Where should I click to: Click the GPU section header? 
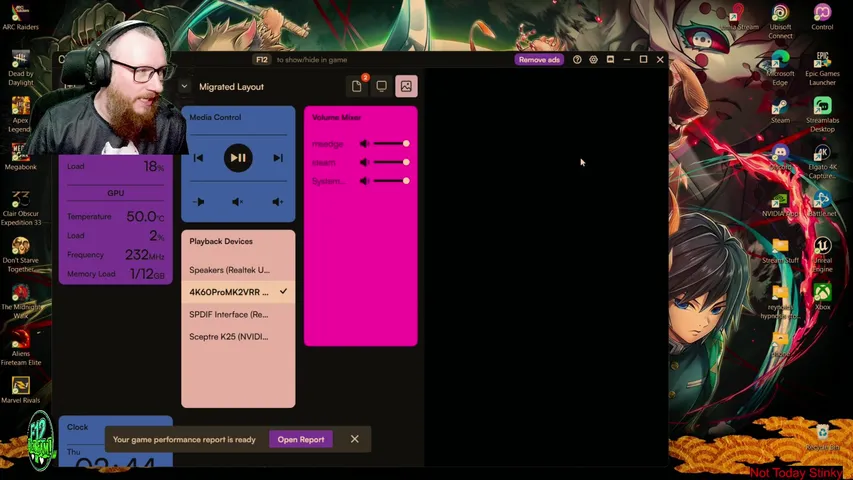[115, 193]
